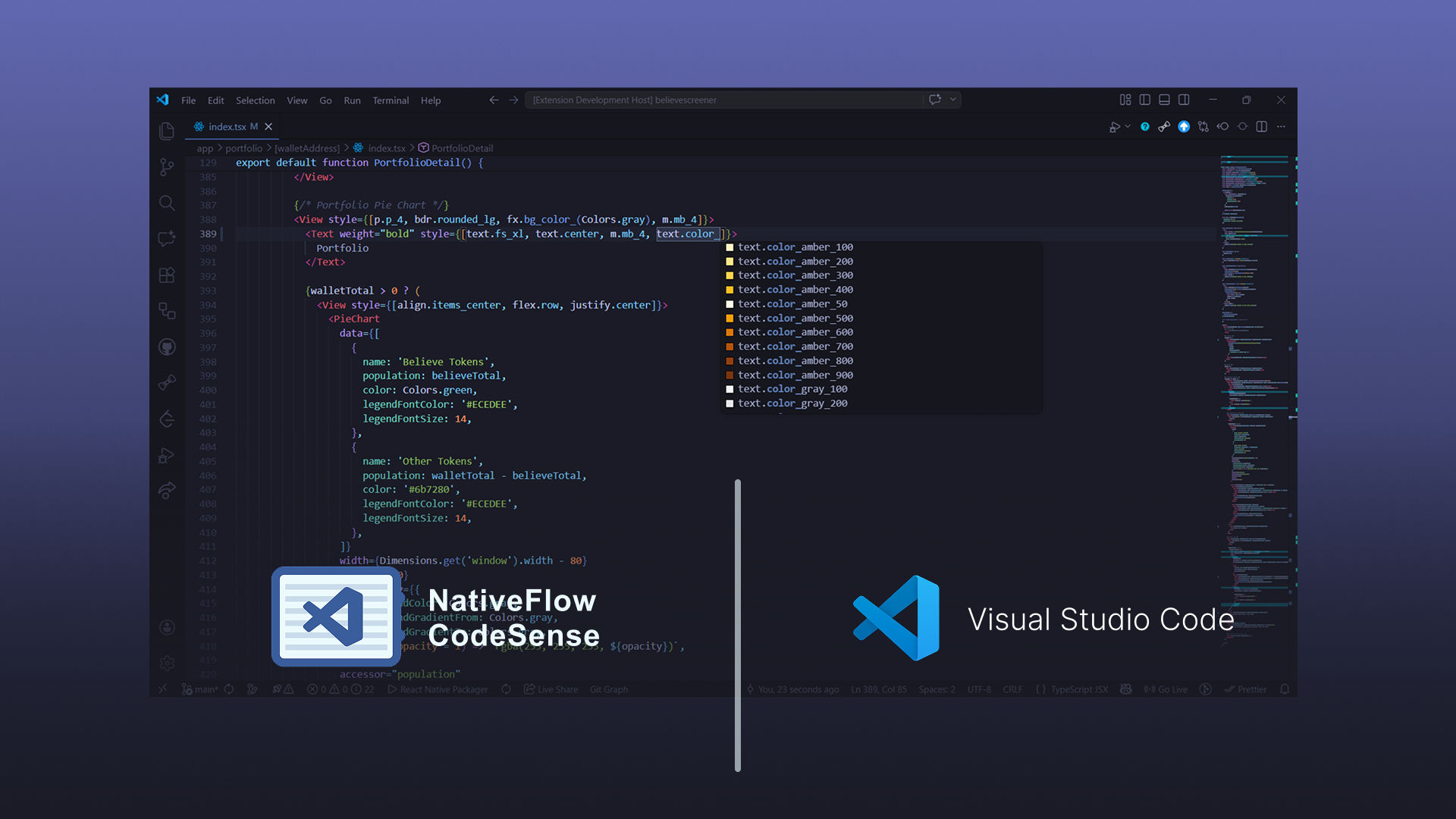
Task: Toggle the secondary sidebar from the title bar
Action: (x=1184, y=100)
